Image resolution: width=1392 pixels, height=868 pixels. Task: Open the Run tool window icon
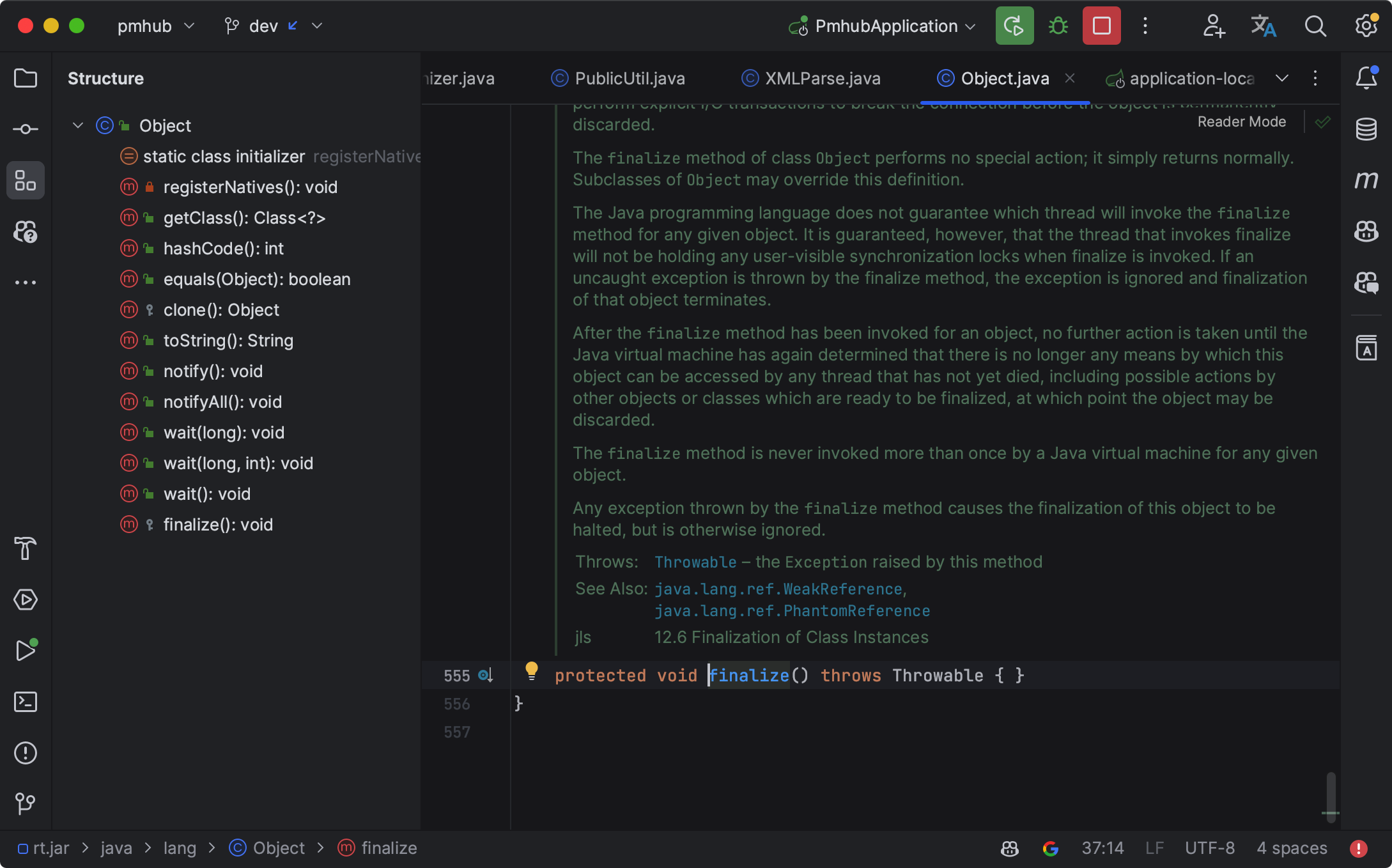(x=26, y=651)
